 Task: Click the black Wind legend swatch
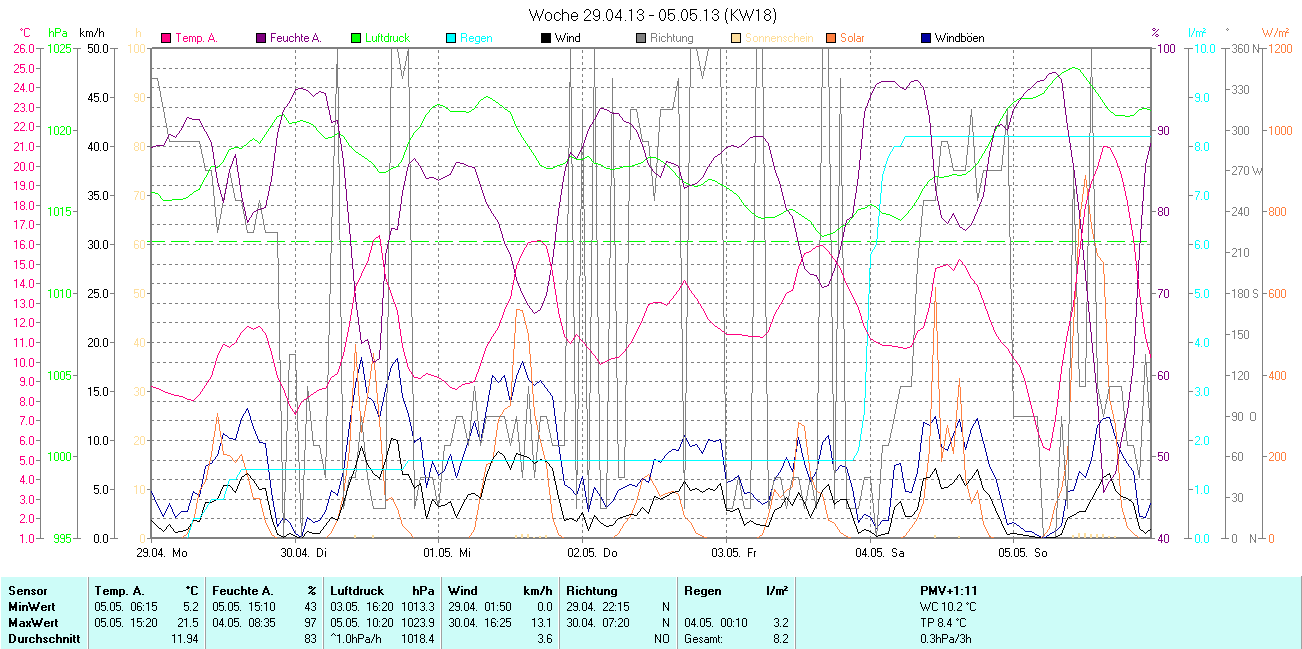click(546, 38)
